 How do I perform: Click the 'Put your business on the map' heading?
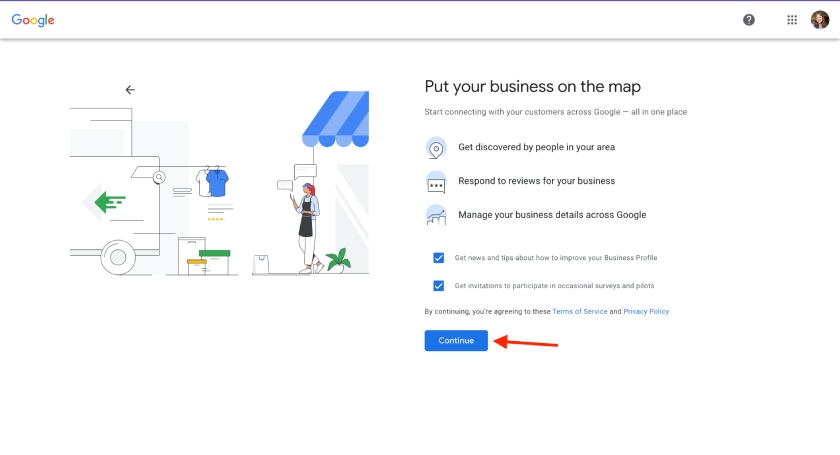click(x=532, y=87)
